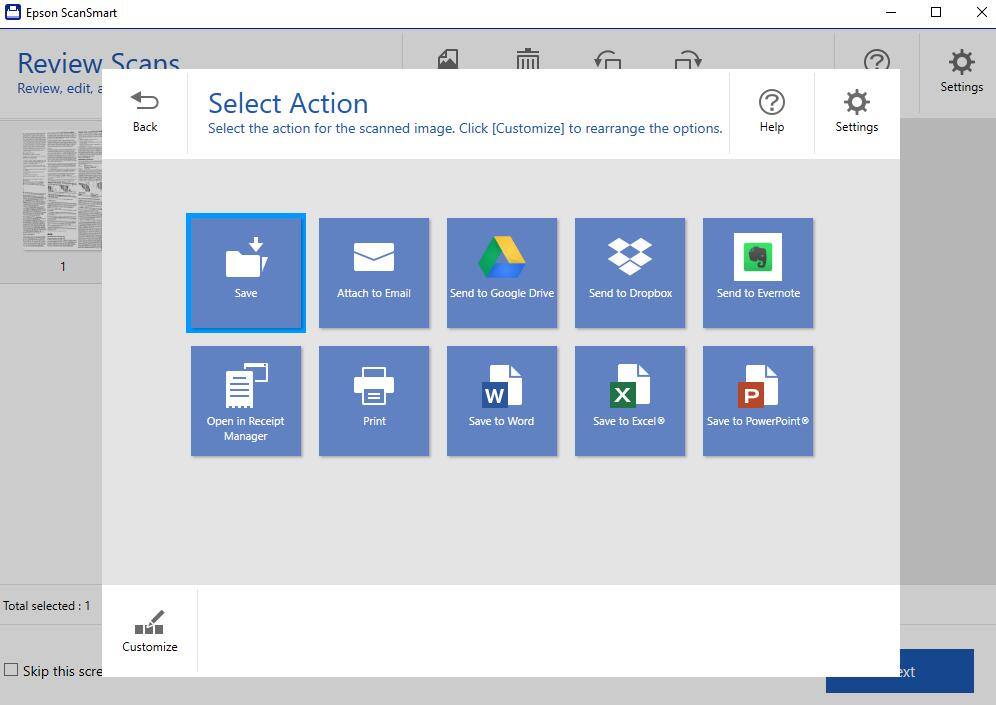Select the Print action tile
Screen dimensions: 996x705
[374, 400]
